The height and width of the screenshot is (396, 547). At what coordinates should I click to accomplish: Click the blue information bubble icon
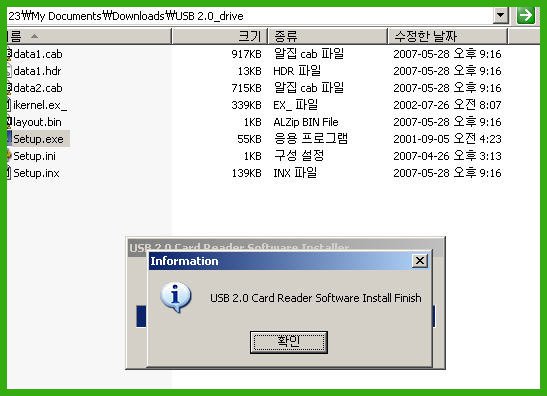[175, 297]
